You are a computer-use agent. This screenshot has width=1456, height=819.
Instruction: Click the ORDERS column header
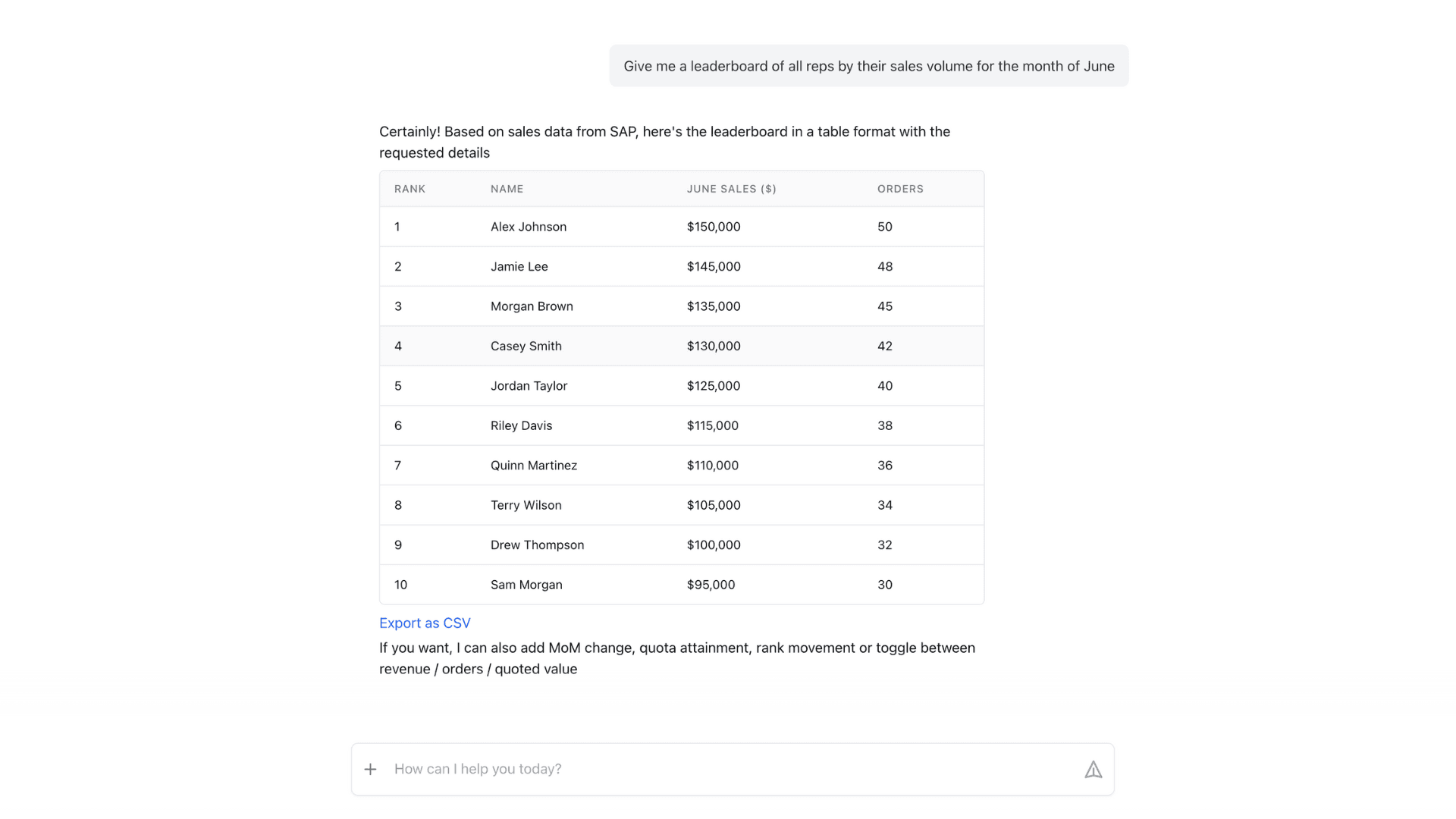tap(900, 189)
